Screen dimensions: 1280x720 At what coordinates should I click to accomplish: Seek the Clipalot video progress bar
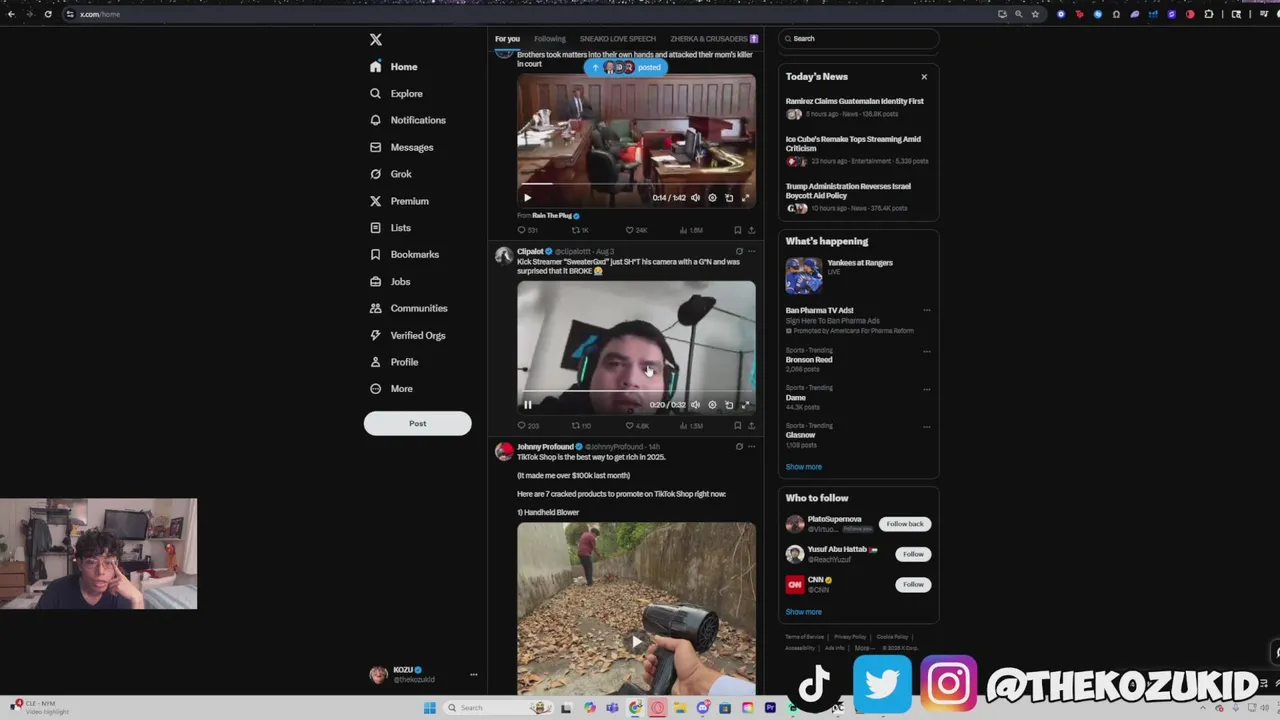point(636,392)
